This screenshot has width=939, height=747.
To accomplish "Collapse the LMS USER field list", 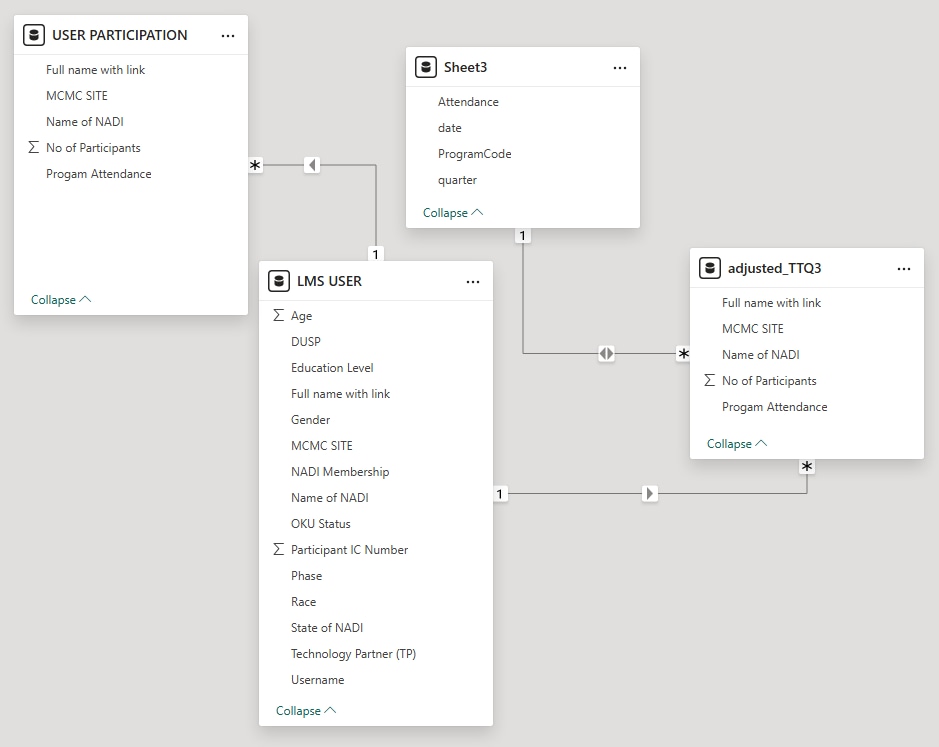I will tap(305, 710).
